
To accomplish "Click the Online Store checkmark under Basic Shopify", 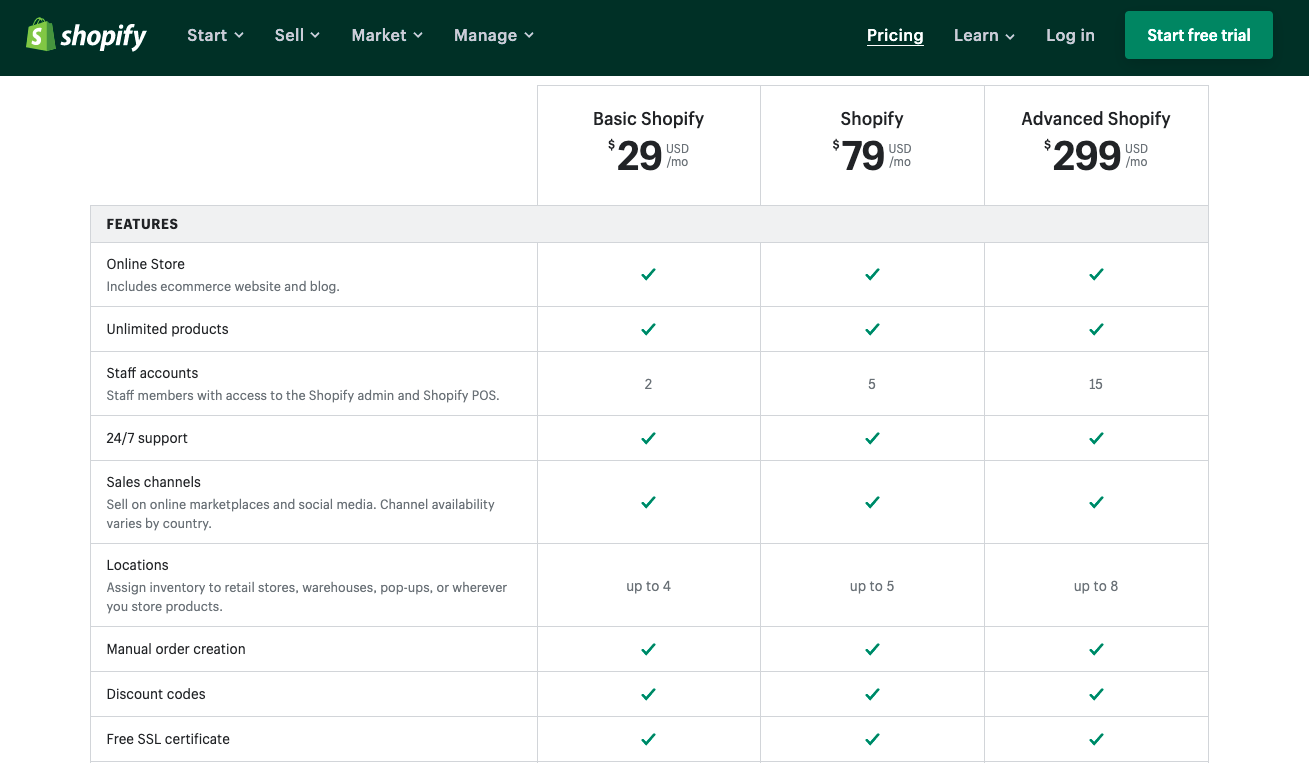I will point(648,273).
